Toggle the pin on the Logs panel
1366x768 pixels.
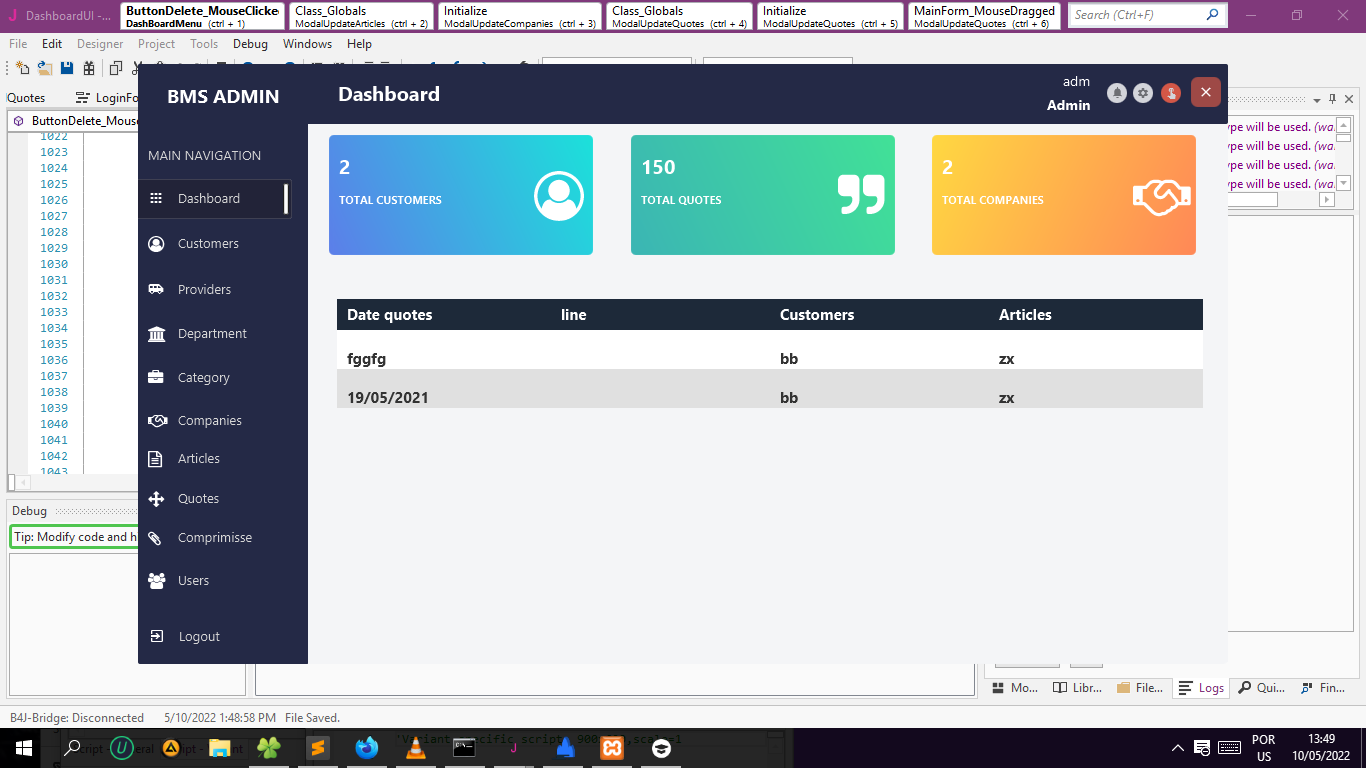tap(1333, 99)
